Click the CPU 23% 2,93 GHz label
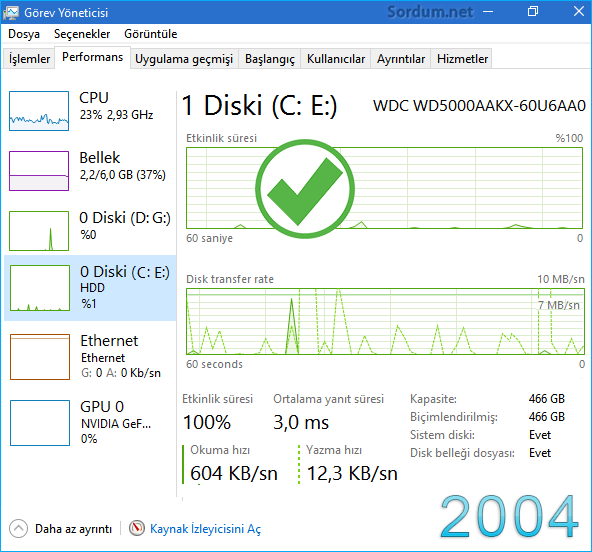Image resolution: width=592 pixels, height=552 pixels. pyautogui.click(x=116, y=106)
